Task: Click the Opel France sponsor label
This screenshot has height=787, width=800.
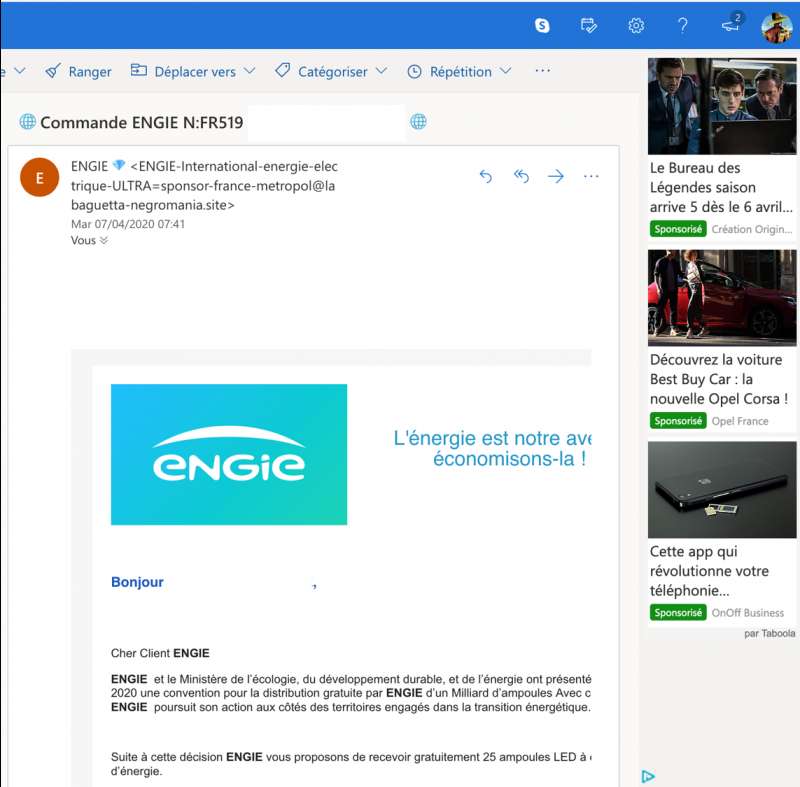Action: (740, 421)
